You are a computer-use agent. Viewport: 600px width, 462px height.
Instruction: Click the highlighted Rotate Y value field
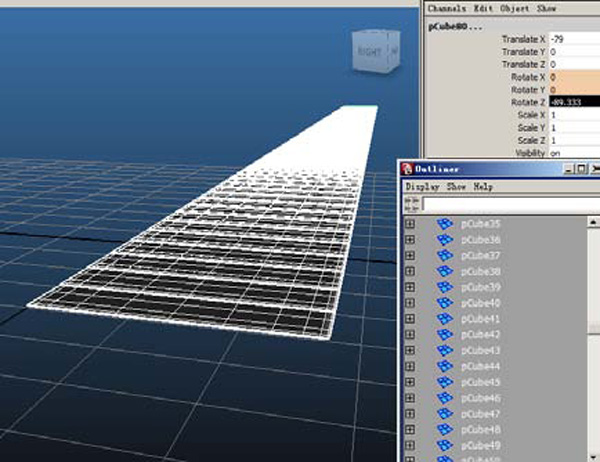(x=574, y=90)
